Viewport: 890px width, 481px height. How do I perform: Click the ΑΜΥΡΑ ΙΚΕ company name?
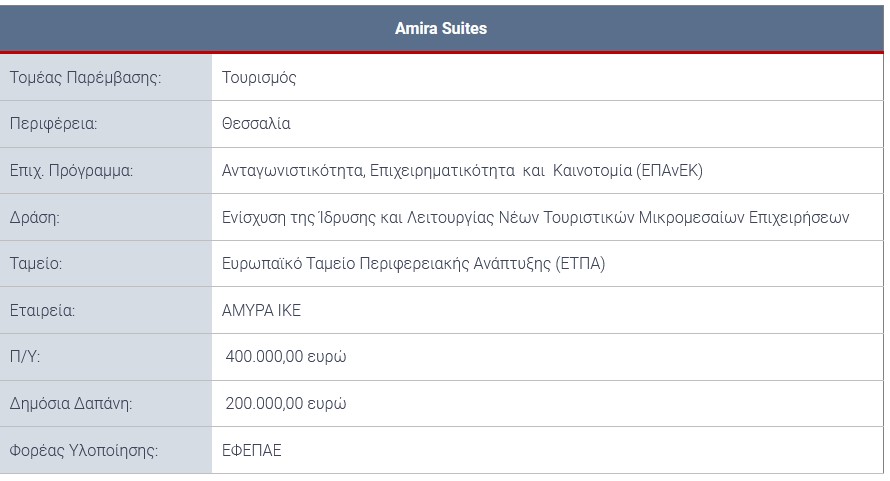point(261,310)
